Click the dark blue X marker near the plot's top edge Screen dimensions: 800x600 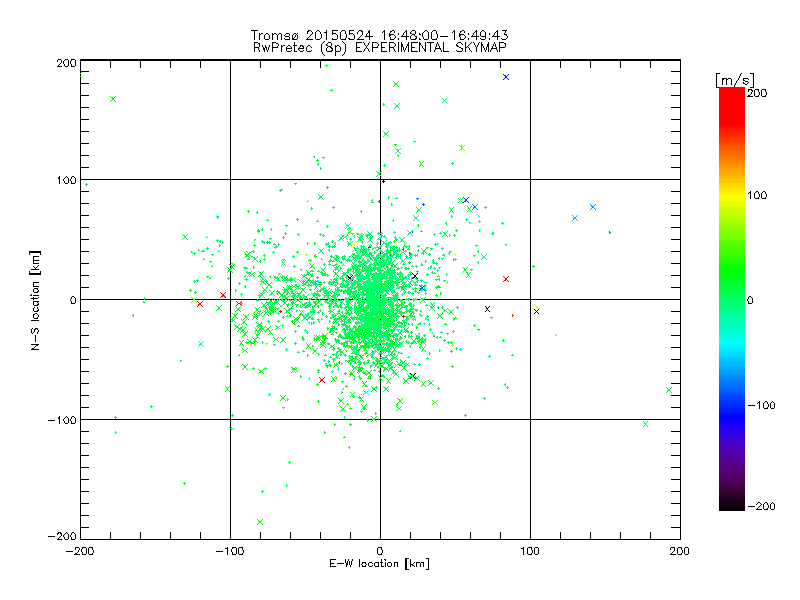point(506,77)
